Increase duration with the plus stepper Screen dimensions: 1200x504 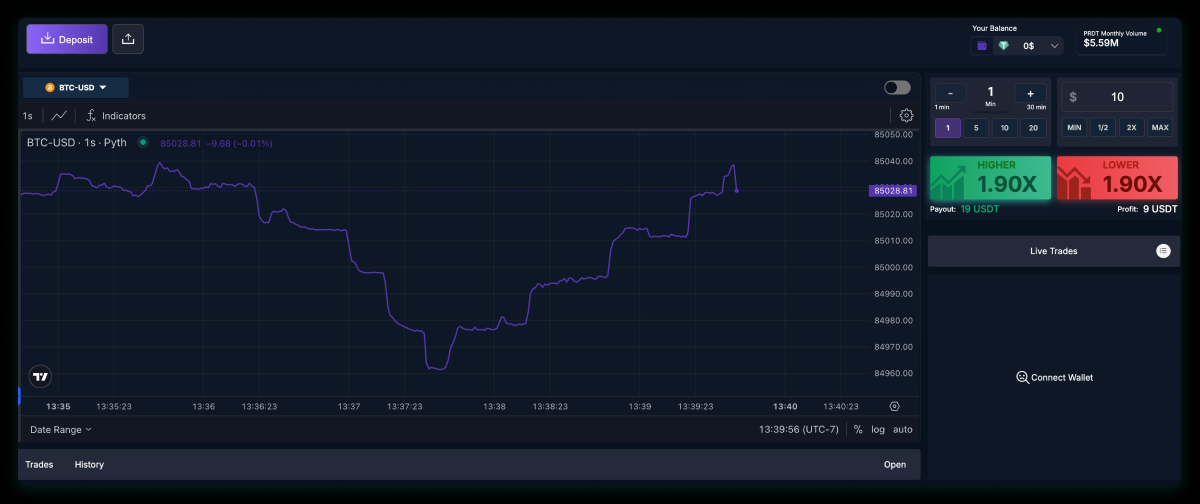(1030, 94)
